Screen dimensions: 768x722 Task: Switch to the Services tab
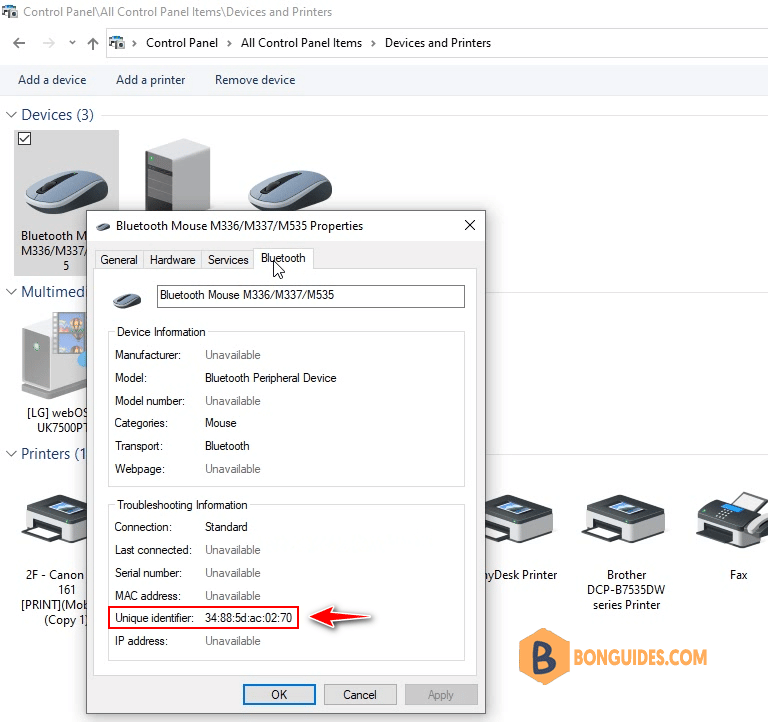(228, 260)
